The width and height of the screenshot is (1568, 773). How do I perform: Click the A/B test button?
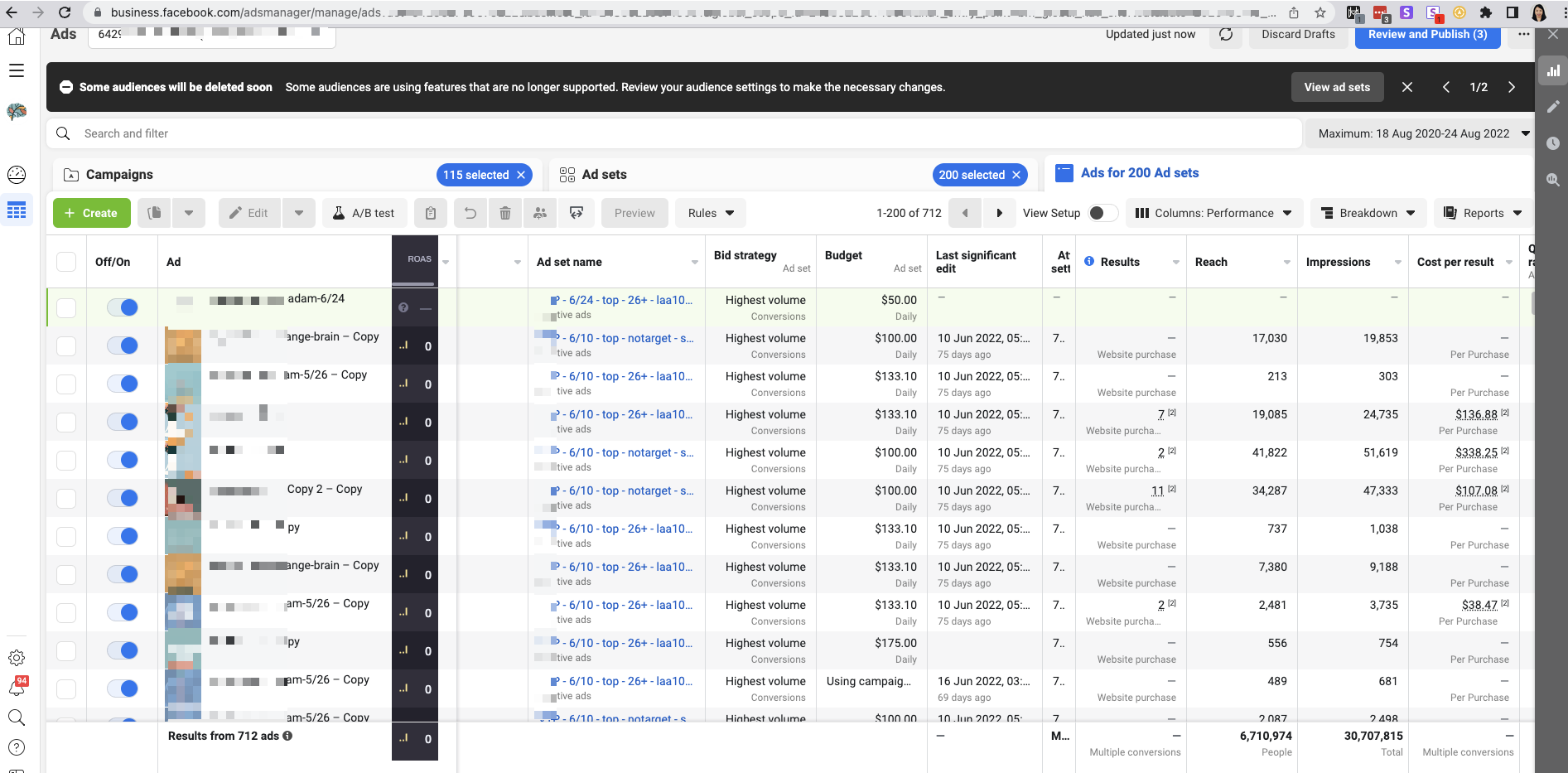pos(364,213)
